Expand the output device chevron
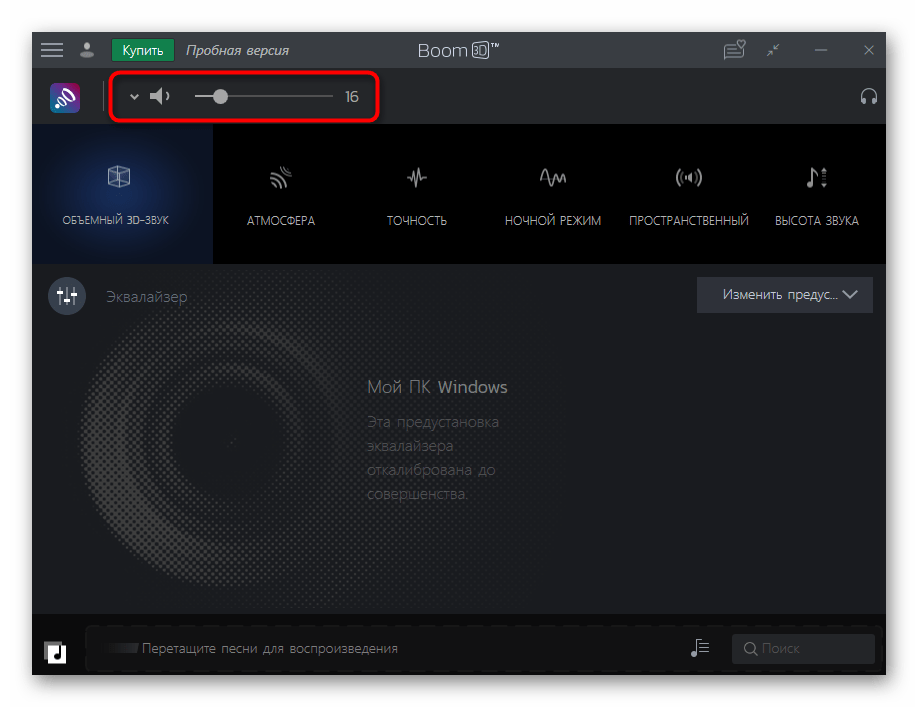 click(x=134, y=97)
